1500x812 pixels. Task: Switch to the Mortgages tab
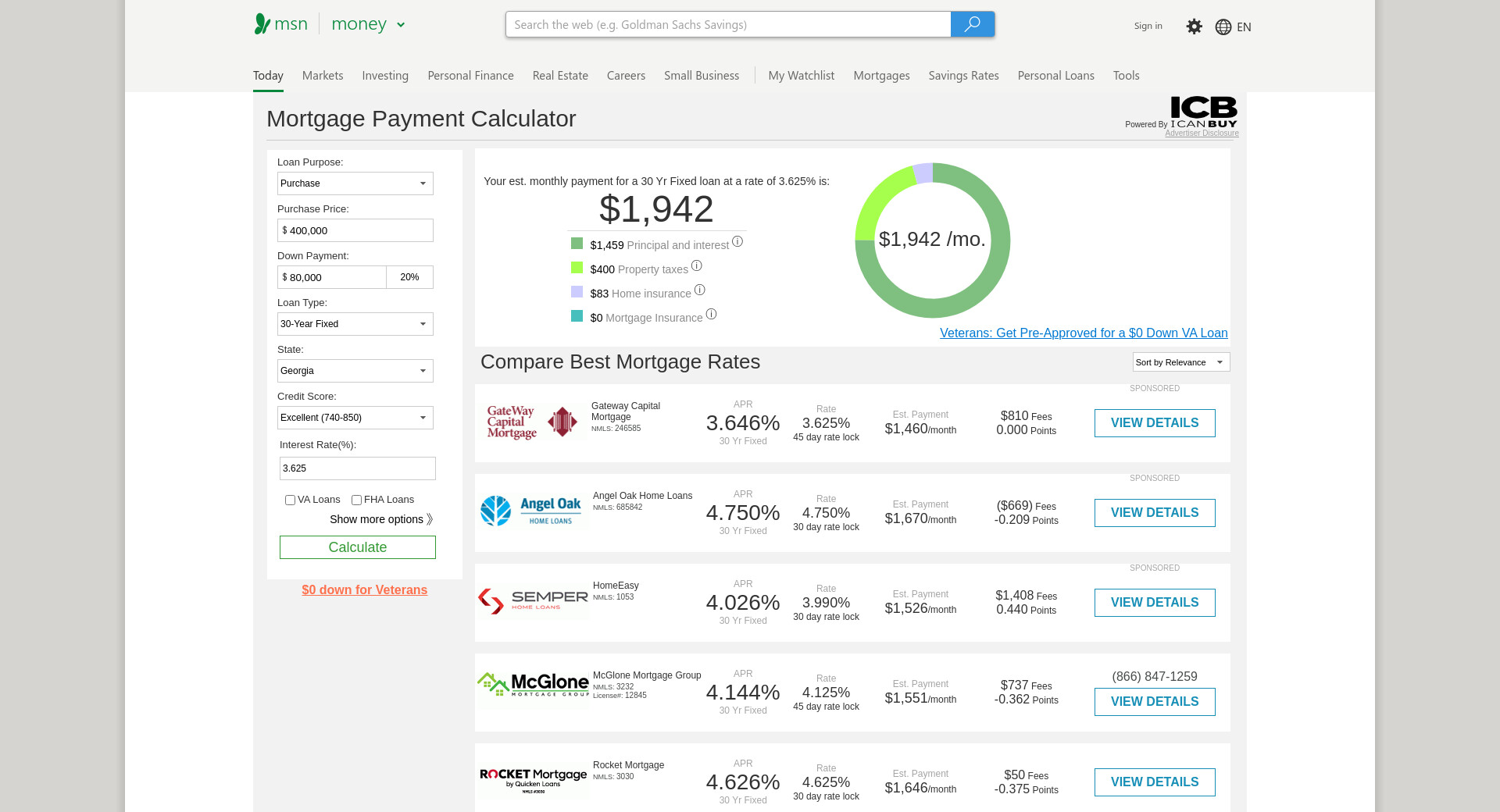tap(881, 76)
